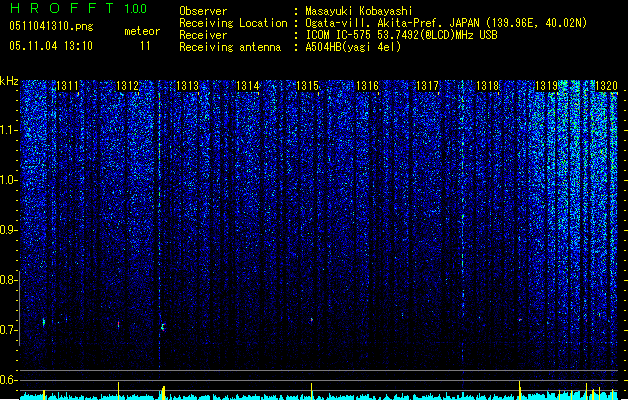Click the meteor echo at 1315
This screenshot has height=400, width=629.
click(x=311, y=320)
